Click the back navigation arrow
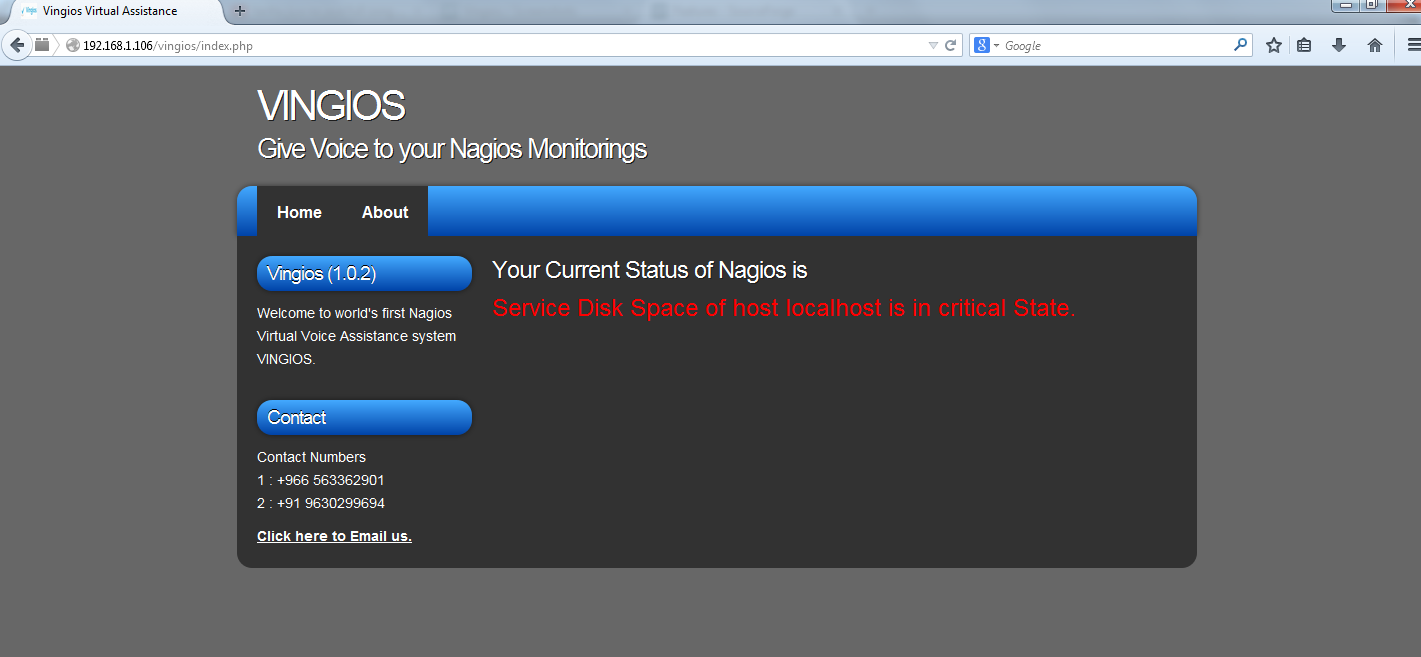This screenshot has width=1421, height=657. pyautogui.click(x=16, y=44)
